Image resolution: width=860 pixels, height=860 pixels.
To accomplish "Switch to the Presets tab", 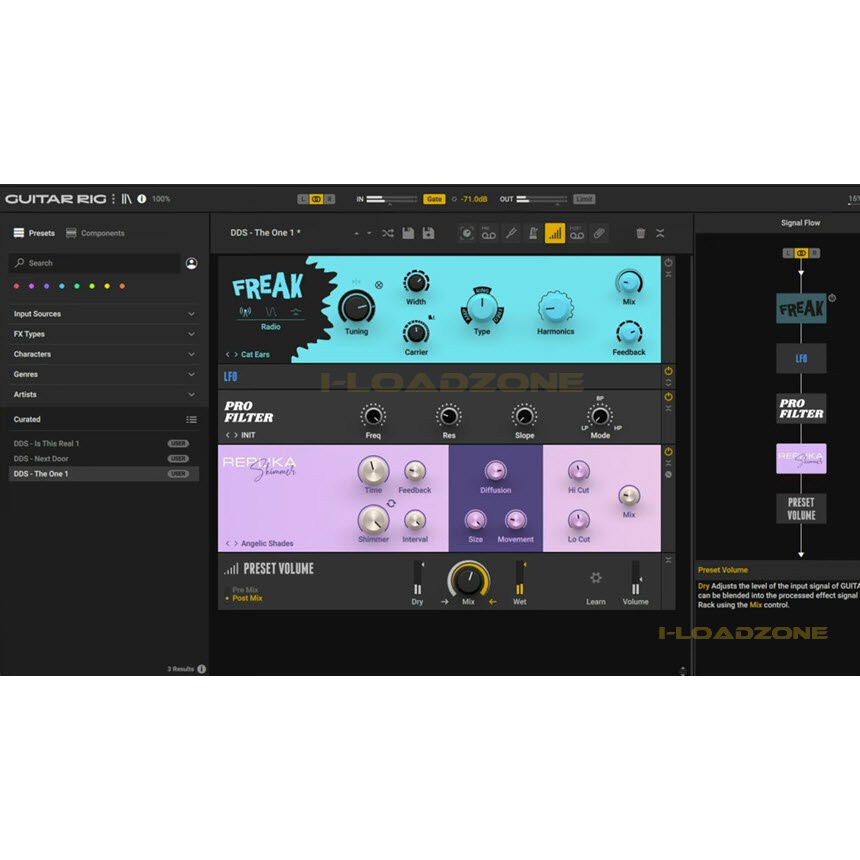I will click(x=35, y=233).
